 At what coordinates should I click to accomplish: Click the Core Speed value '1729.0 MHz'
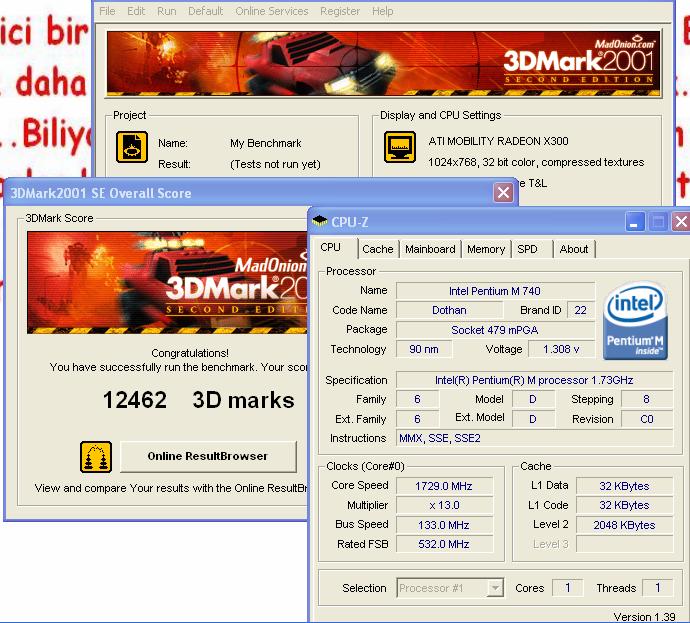pos(444,486)
